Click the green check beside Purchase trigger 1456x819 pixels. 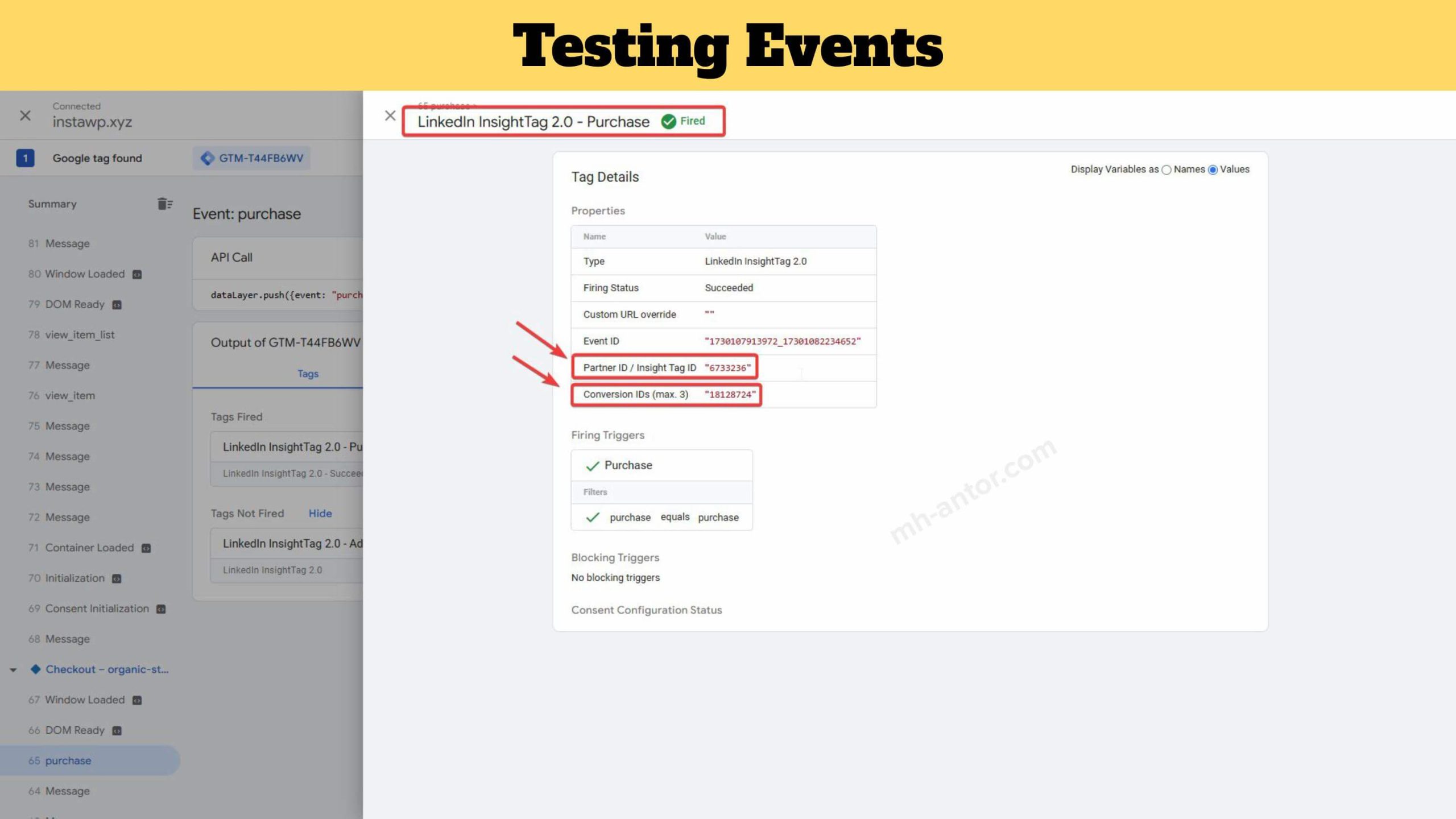[x=592, y=466]
